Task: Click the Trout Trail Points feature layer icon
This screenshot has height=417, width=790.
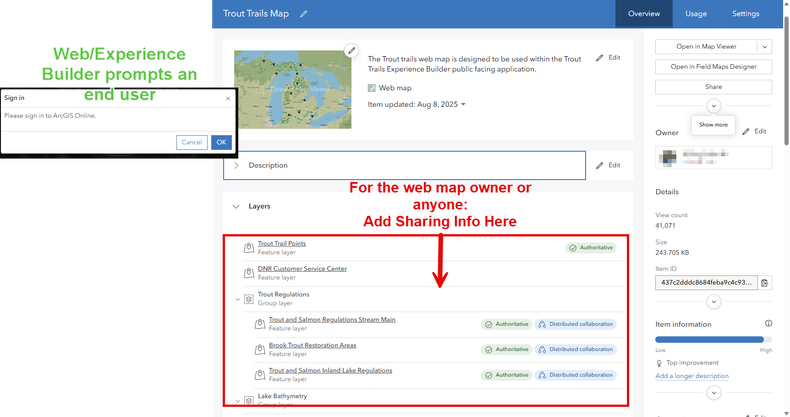Action: [249, 248]
